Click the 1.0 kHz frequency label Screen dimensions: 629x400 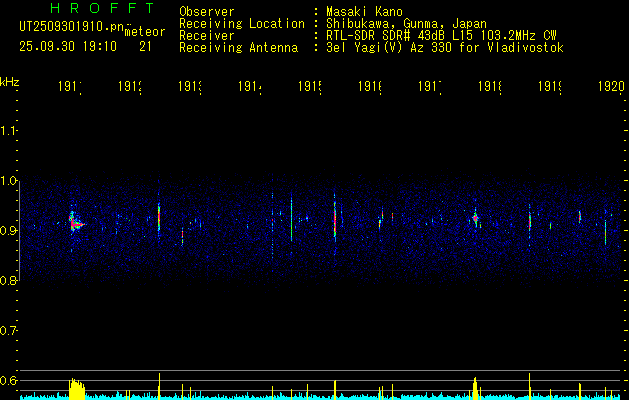click(8, 181)
